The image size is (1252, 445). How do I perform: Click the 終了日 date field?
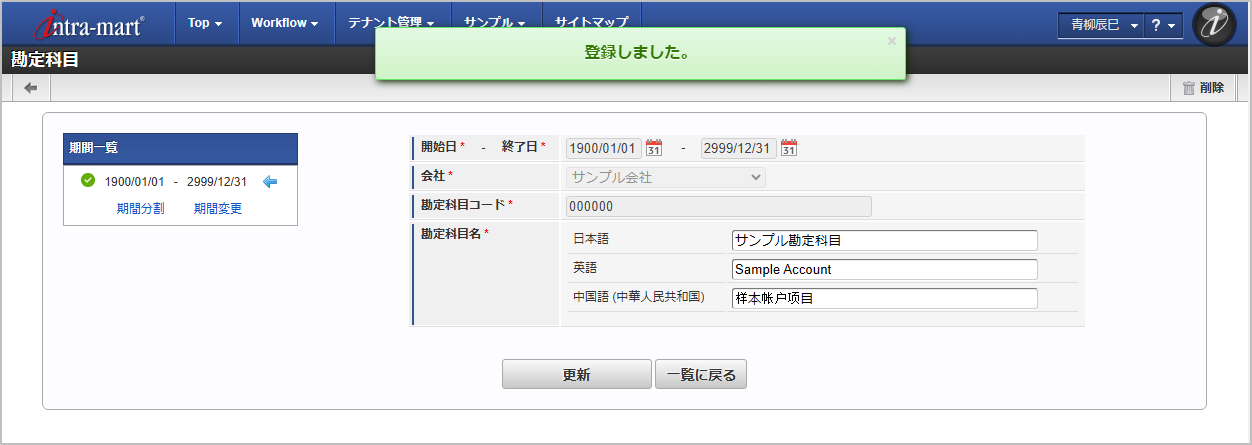tap(739, 148)
